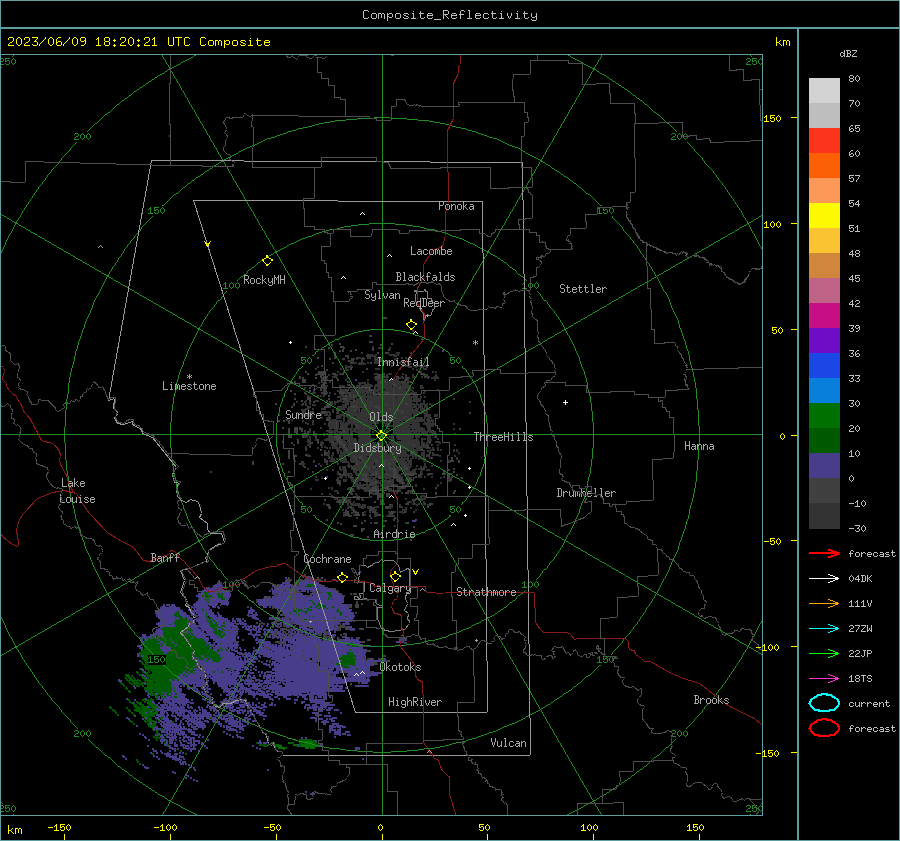Click the Stettler label

pos(583,289)
